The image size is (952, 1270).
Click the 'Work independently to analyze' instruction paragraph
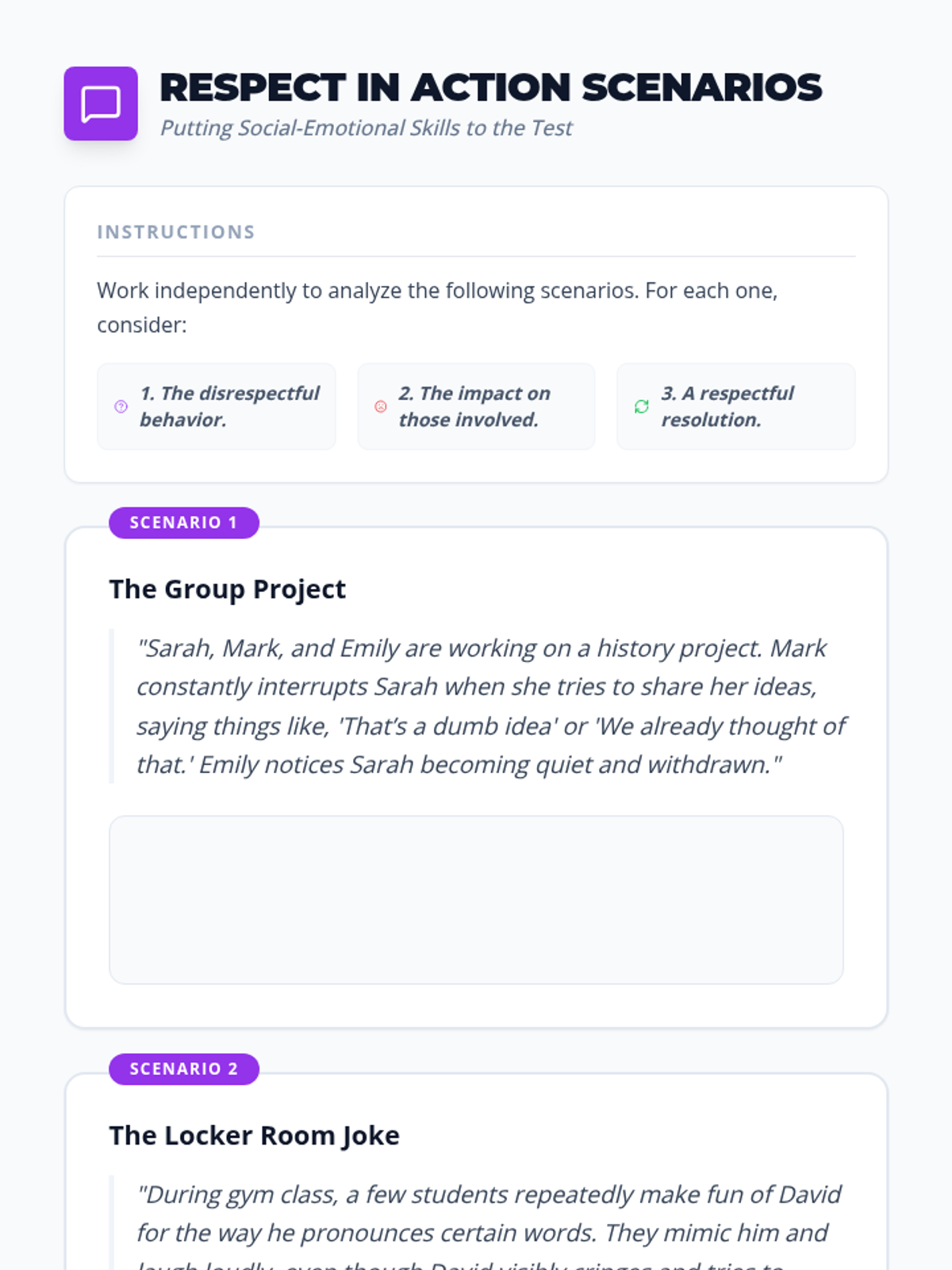click(x=436, y=307)
